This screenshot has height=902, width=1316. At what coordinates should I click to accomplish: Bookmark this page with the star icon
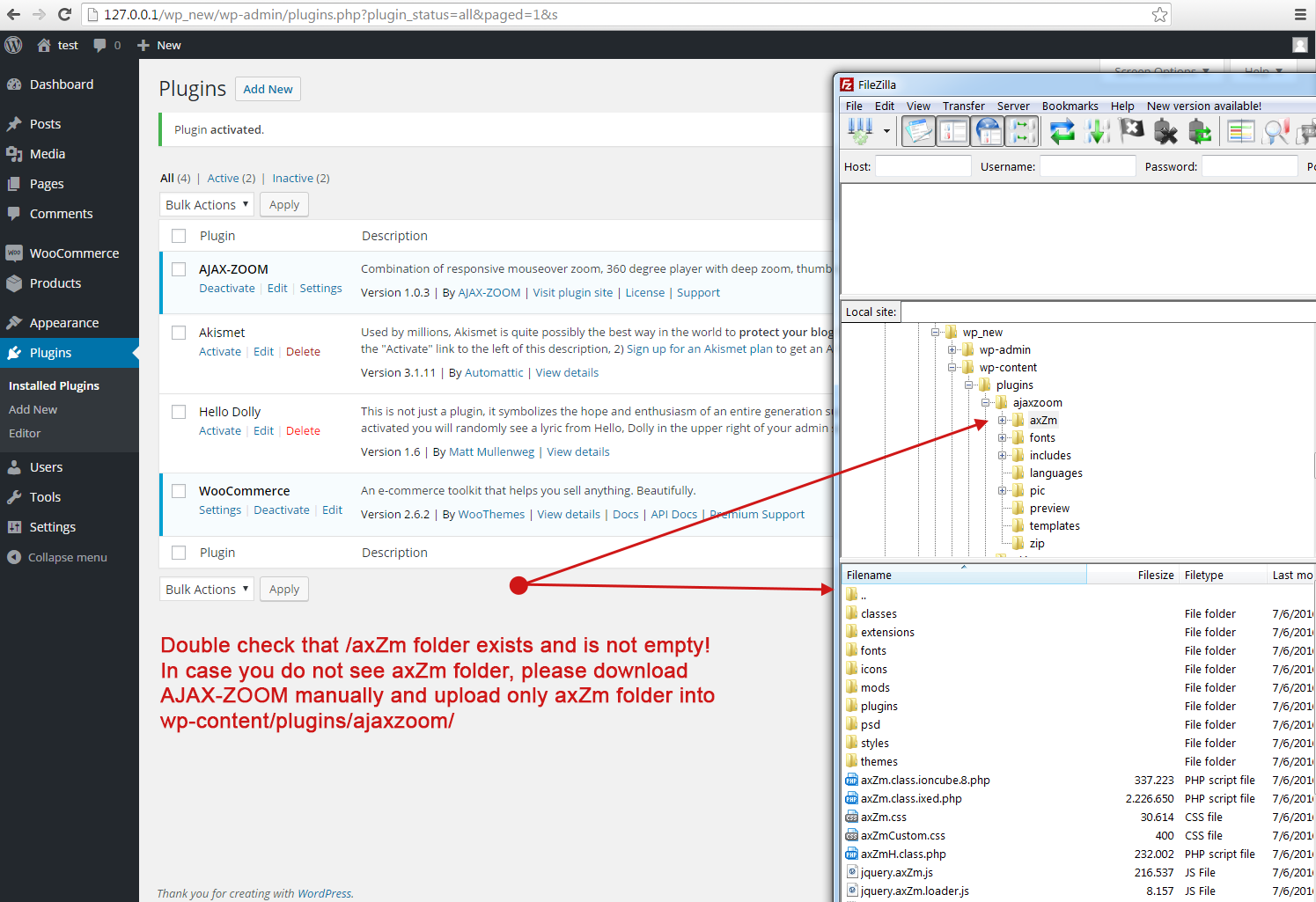[1159, 14]
